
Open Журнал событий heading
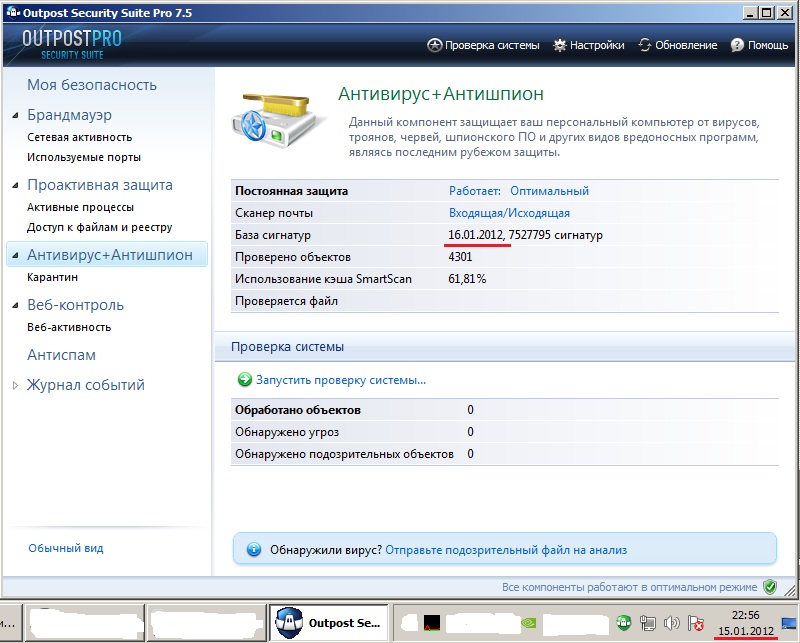(x=86, y=385)
